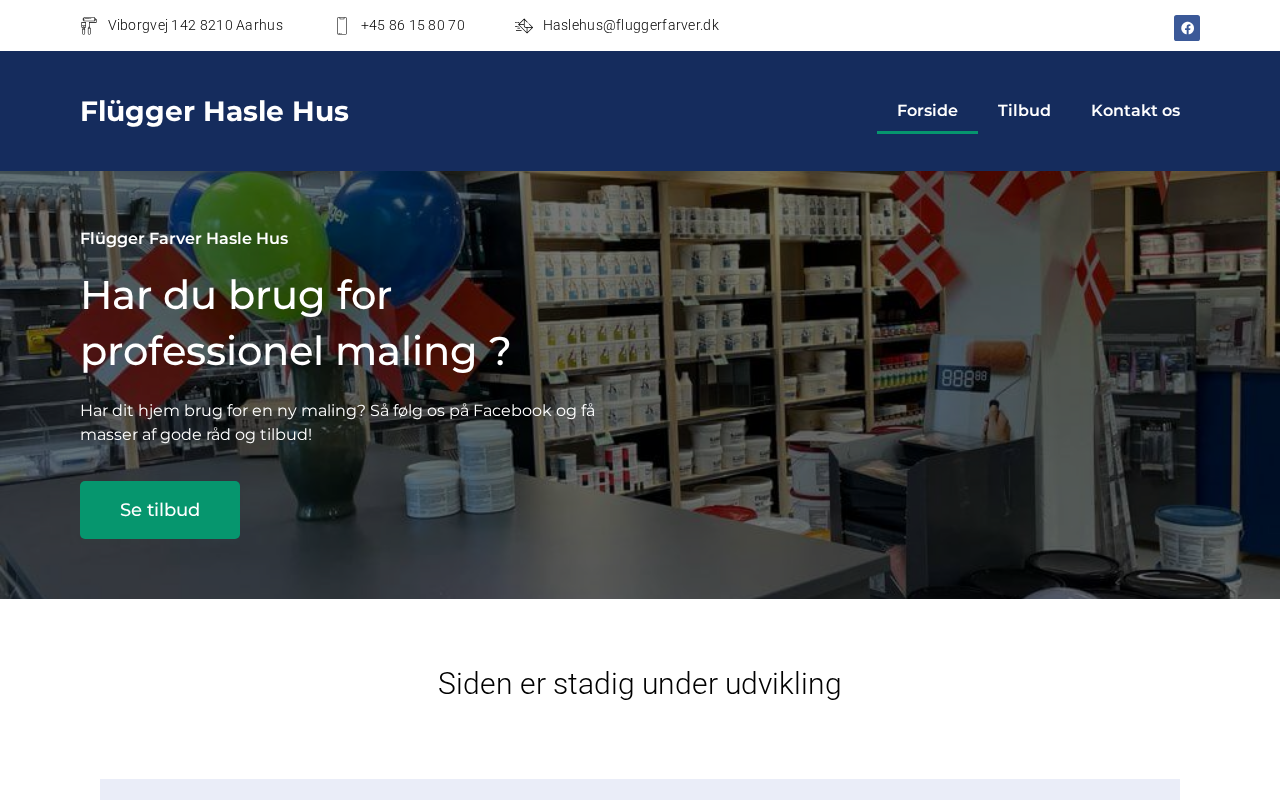
Task: Click the headline about professionel maling
Action: pyautogui.click(x=296, y=323)
